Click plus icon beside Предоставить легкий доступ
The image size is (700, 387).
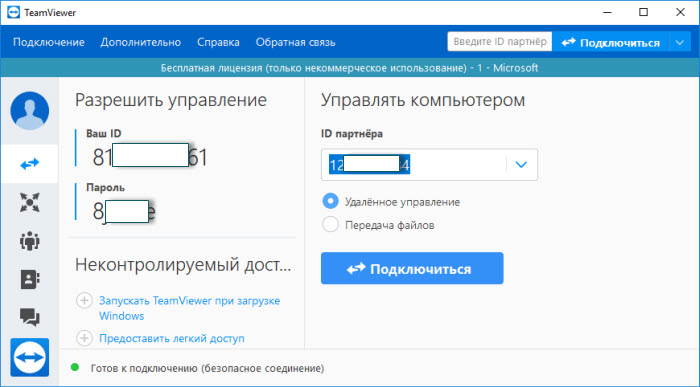pos(84,338)
